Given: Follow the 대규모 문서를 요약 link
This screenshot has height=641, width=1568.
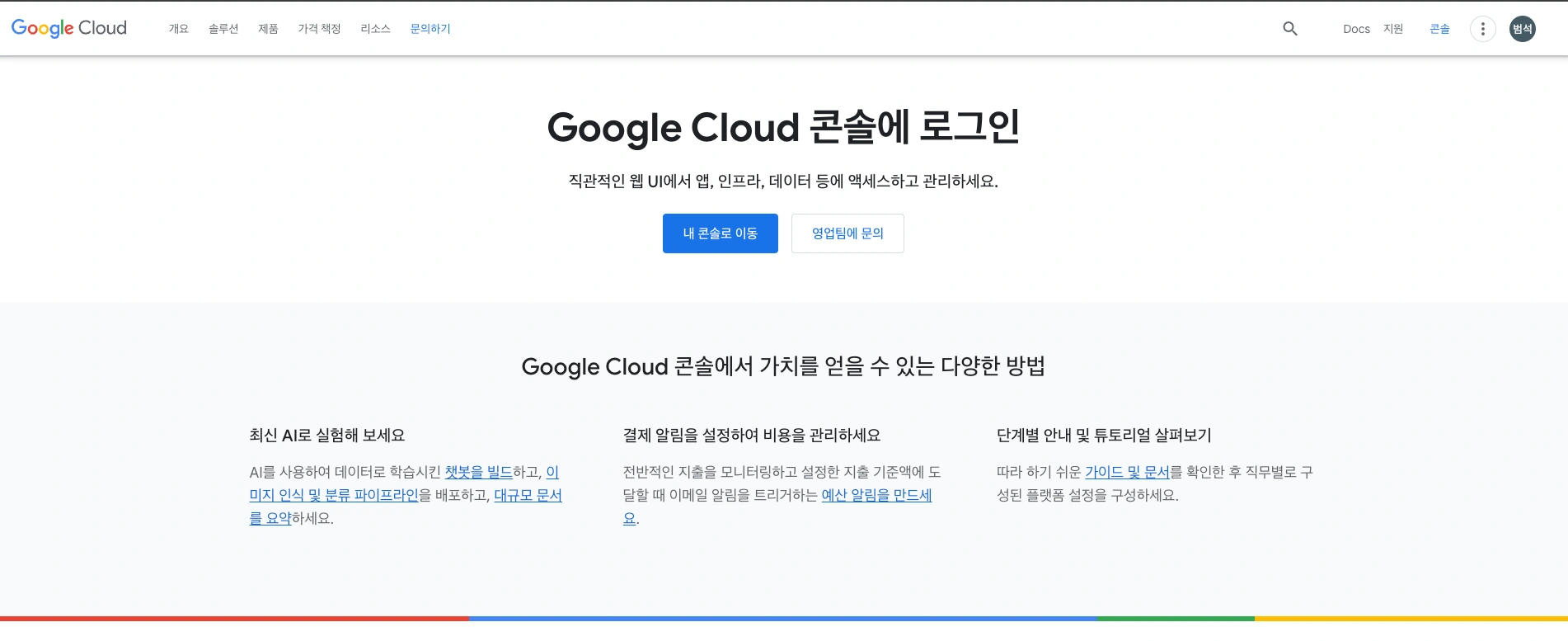Looking at the screenshot, I should (528, 496).
